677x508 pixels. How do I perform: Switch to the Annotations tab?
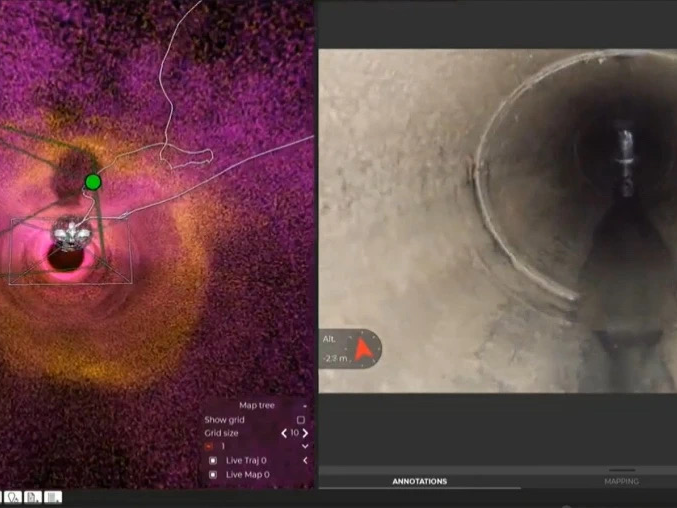point(419,481)
